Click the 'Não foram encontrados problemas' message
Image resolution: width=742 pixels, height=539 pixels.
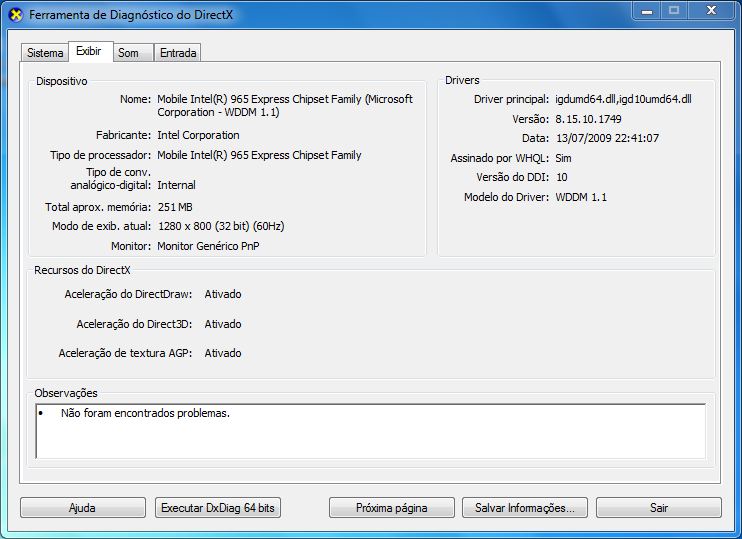(x=145, y=413)
